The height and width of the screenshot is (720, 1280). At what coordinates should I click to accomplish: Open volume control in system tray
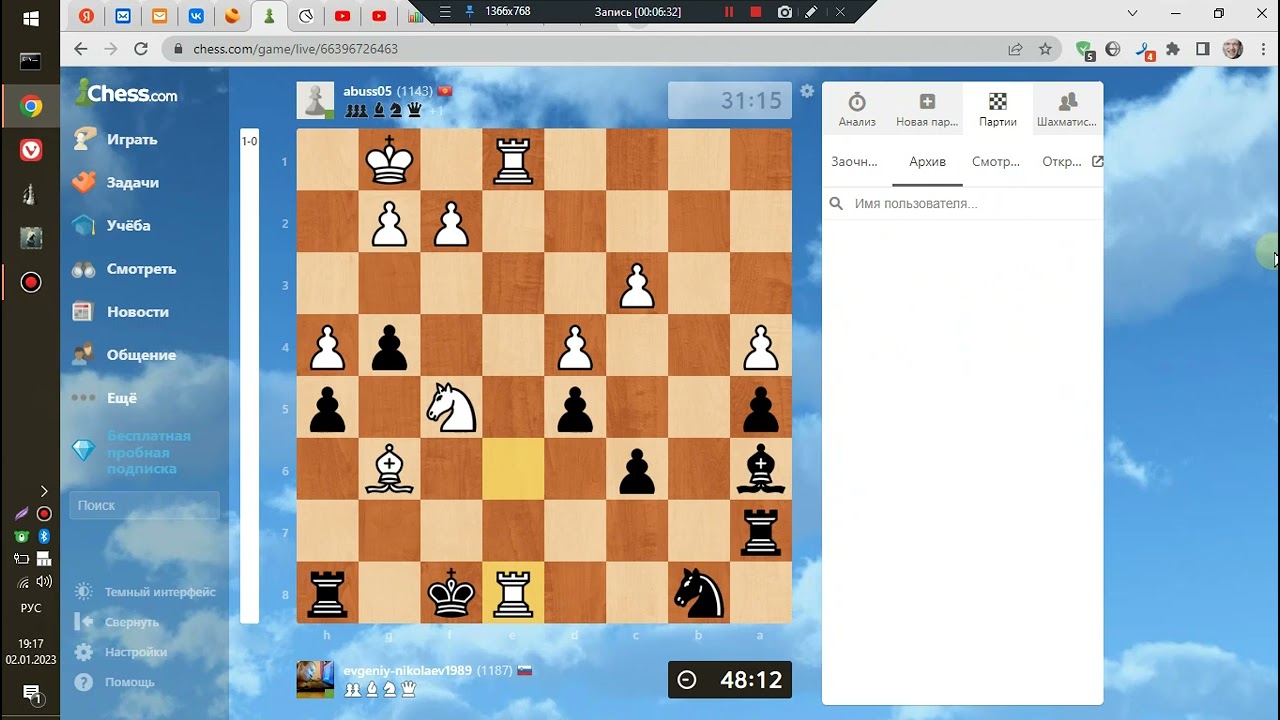(x=44, y=581)
